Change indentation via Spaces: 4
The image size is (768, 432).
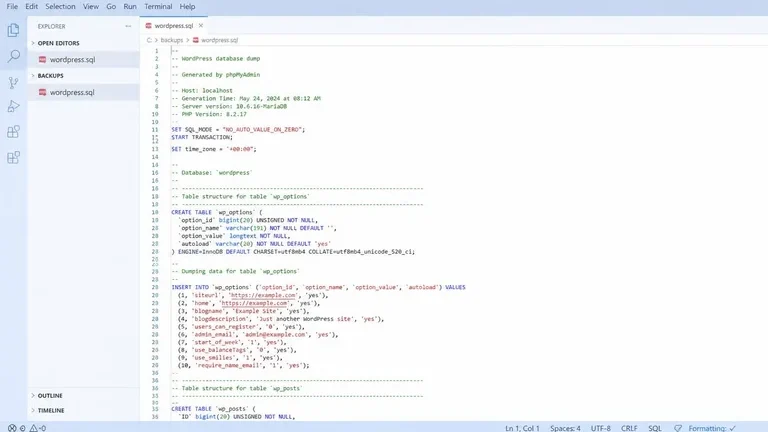tap(565, 428)
